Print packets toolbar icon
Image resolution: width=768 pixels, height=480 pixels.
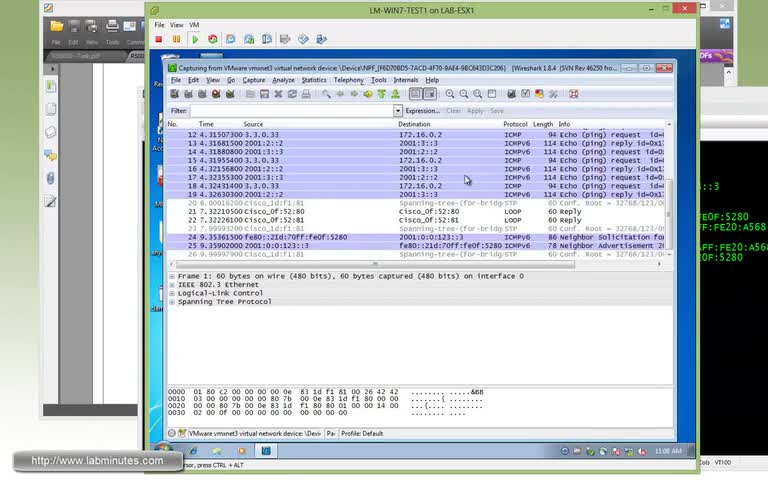[306, 94]
